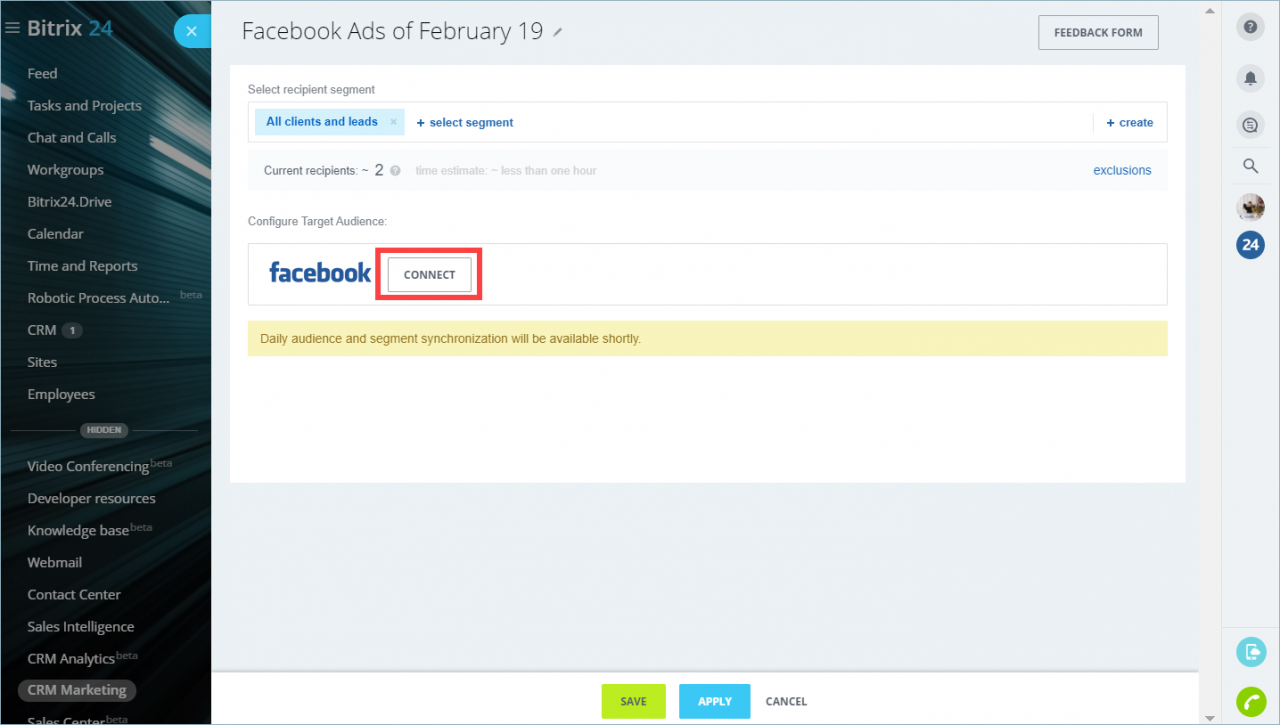Screen dimensions: 1280x725
Task: Edit campaign title with pencil icon
Action: (558, 32)
